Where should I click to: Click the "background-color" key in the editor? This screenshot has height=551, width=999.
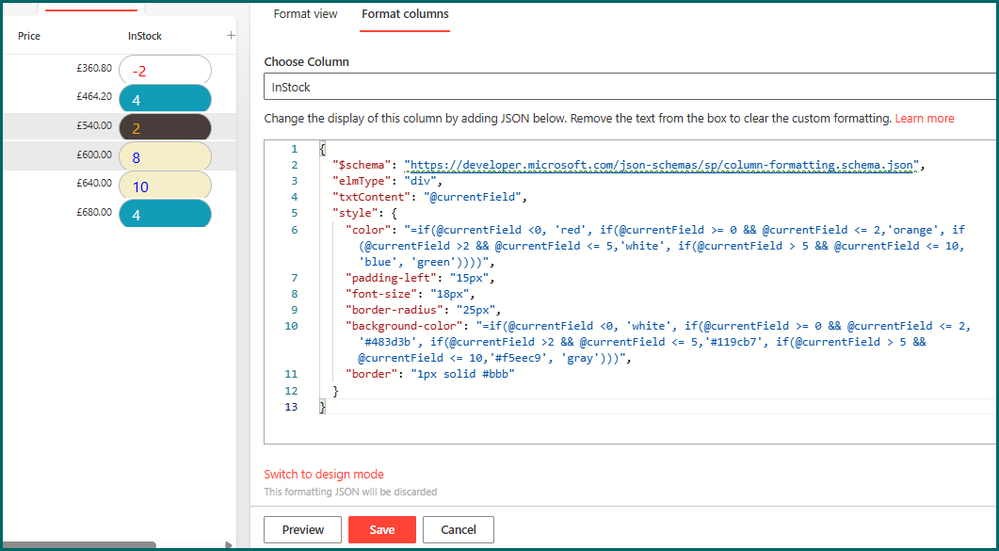(403, 326)
